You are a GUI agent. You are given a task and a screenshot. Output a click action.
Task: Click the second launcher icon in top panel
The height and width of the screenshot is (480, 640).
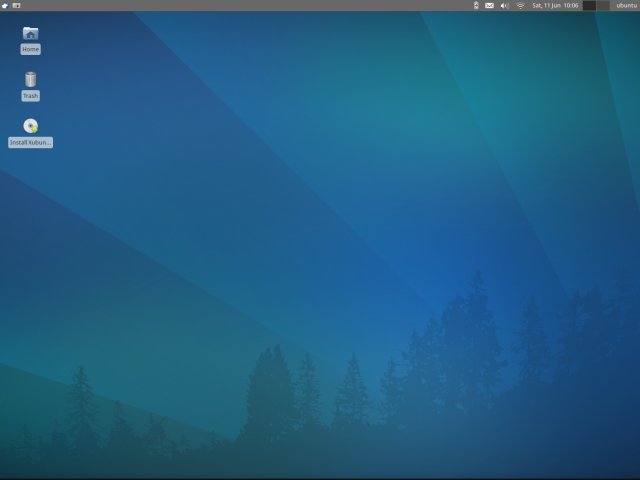tap(16, 5)
